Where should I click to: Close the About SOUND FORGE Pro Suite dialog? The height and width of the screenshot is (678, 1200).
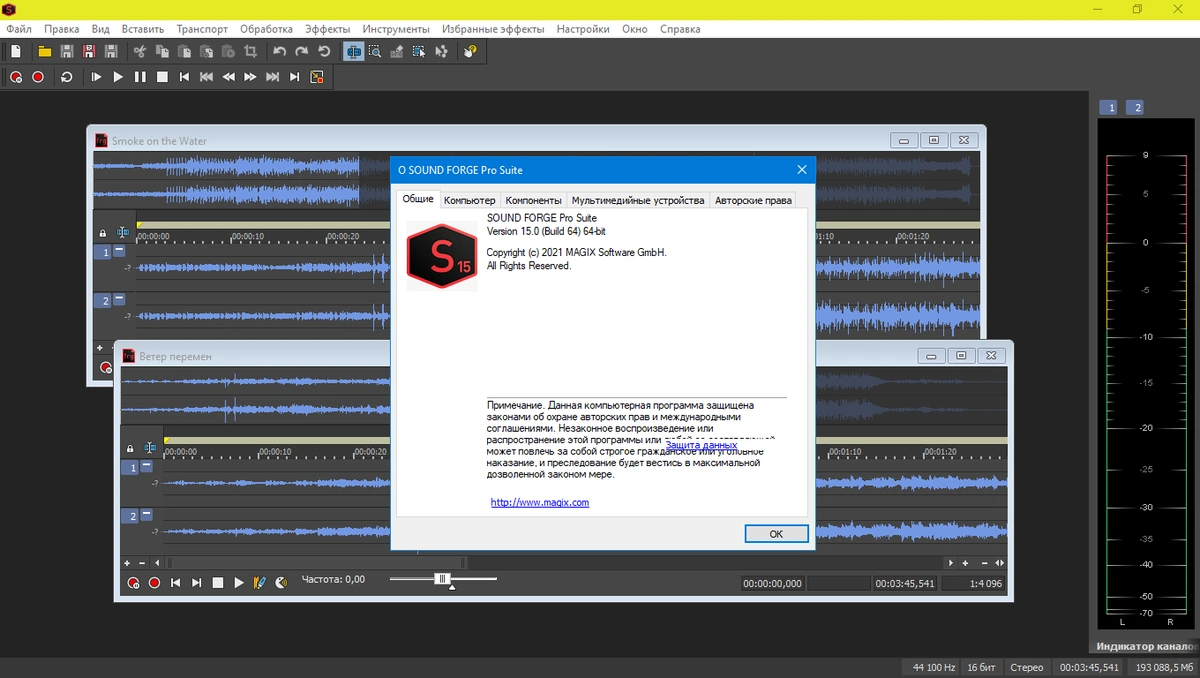[801, 170]
